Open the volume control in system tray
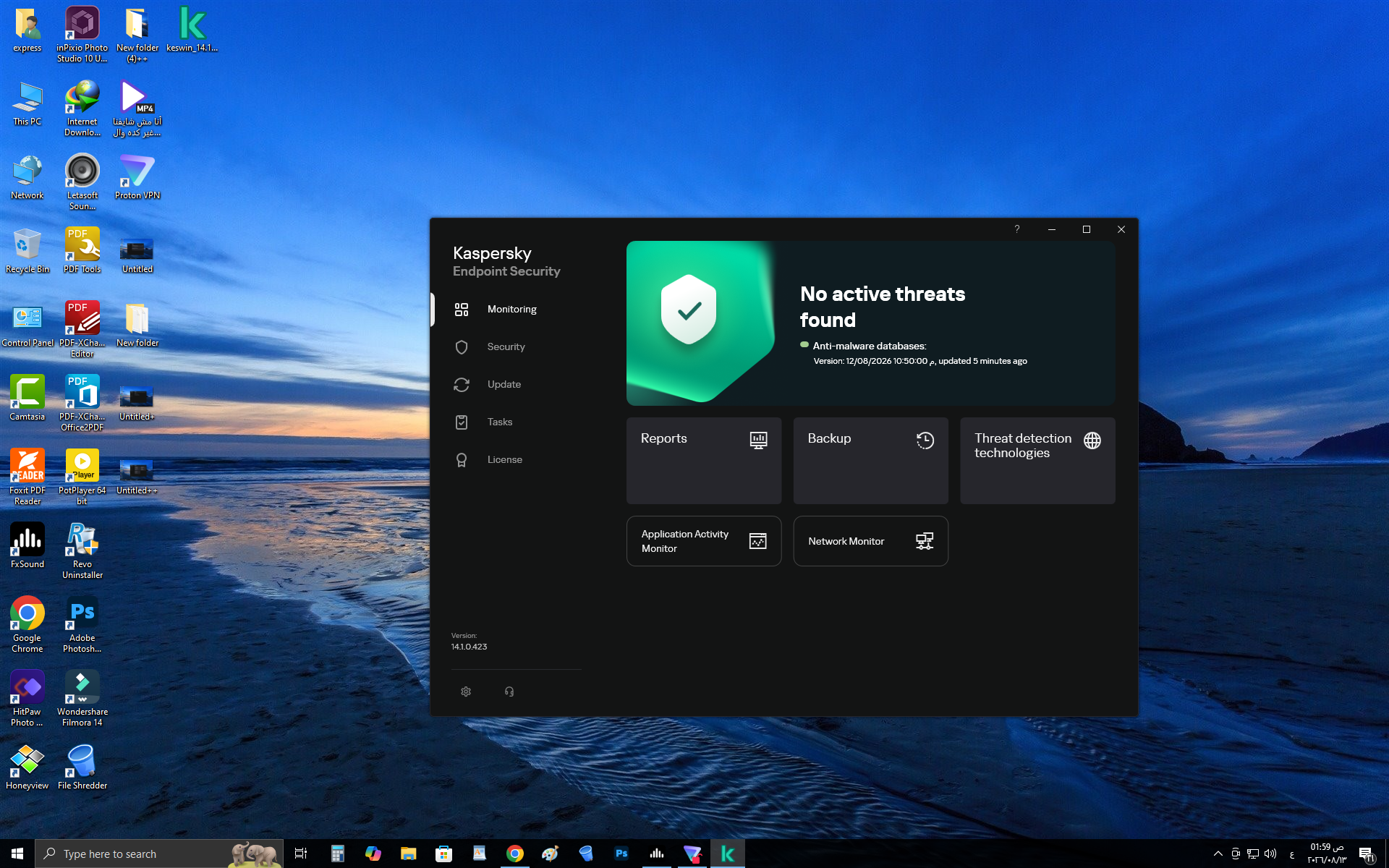Image resolution: width=1389 pixels, height=868 pixels. point(1270,854)
